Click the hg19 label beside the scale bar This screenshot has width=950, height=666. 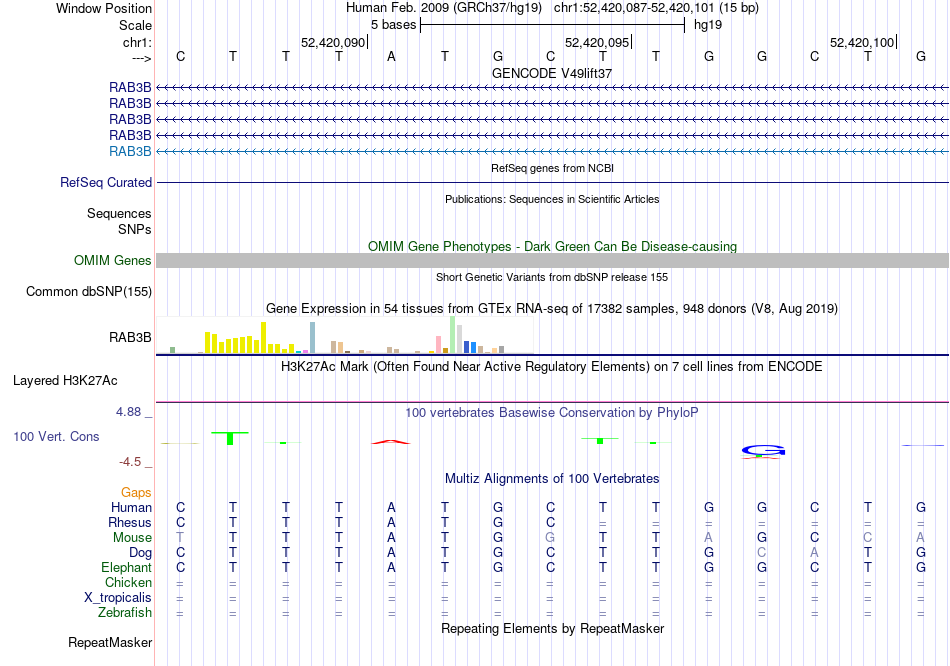point(708,25)
